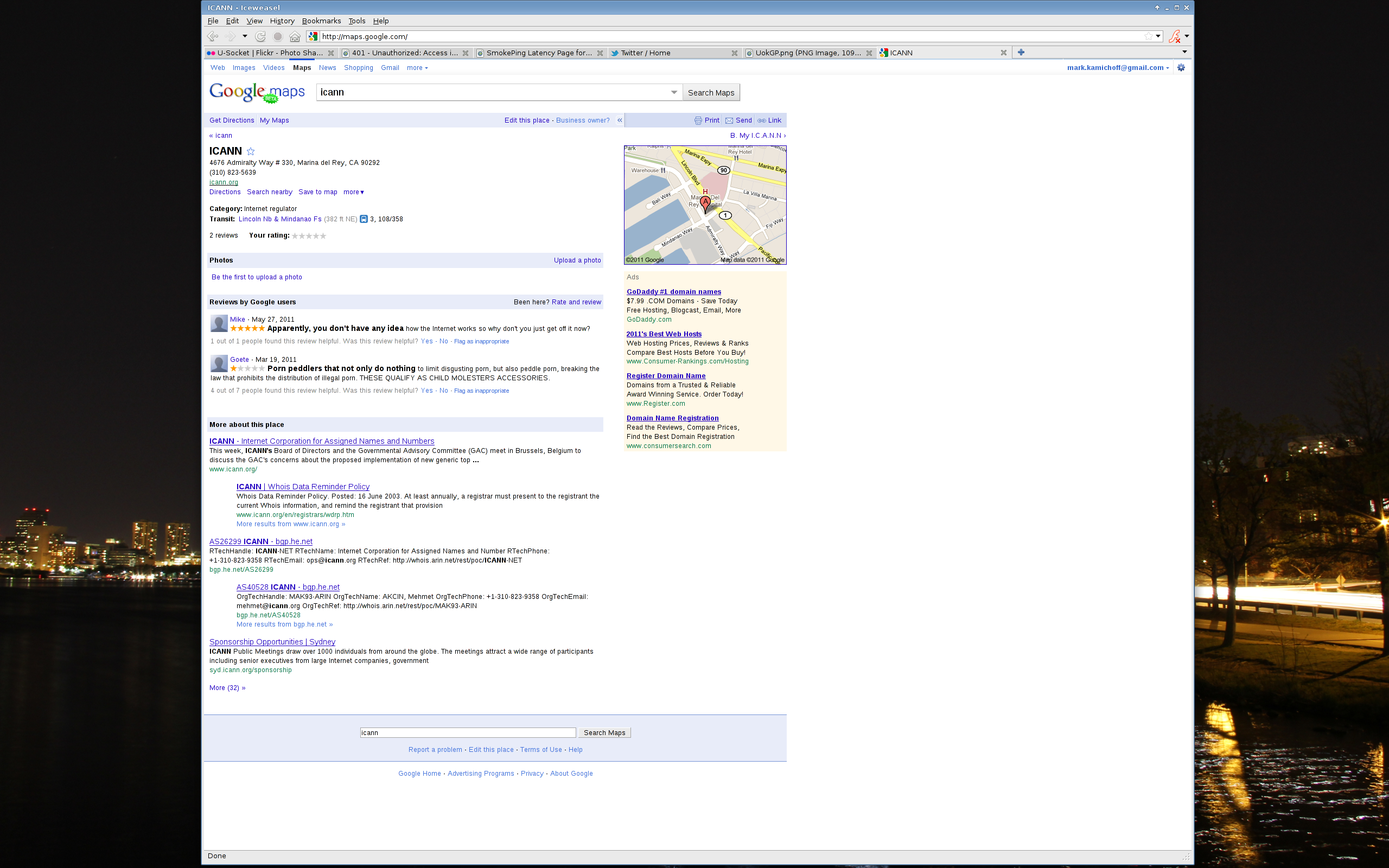Viewport: 1389px width, 868px height.
Task: Expand the place 'more' actions dropdown
Action: coord(354,192)
